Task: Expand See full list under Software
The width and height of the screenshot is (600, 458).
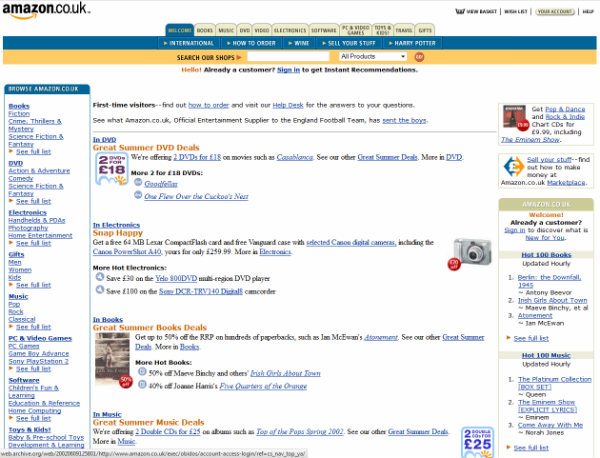Action: pos(33,418)
